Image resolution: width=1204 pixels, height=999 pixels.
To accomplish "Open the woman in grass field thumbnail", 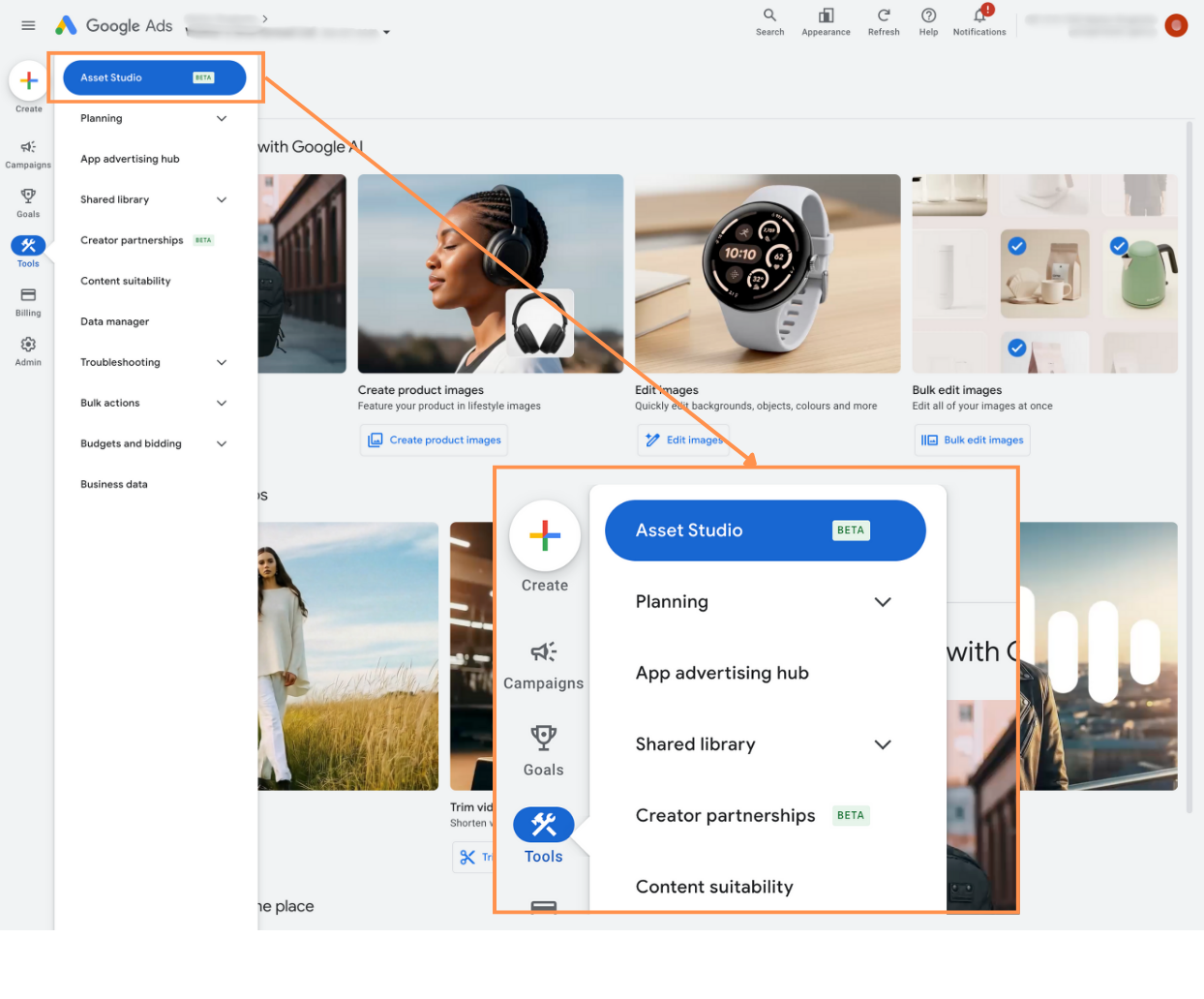I will pyautogui.click(x=347, y=656).
